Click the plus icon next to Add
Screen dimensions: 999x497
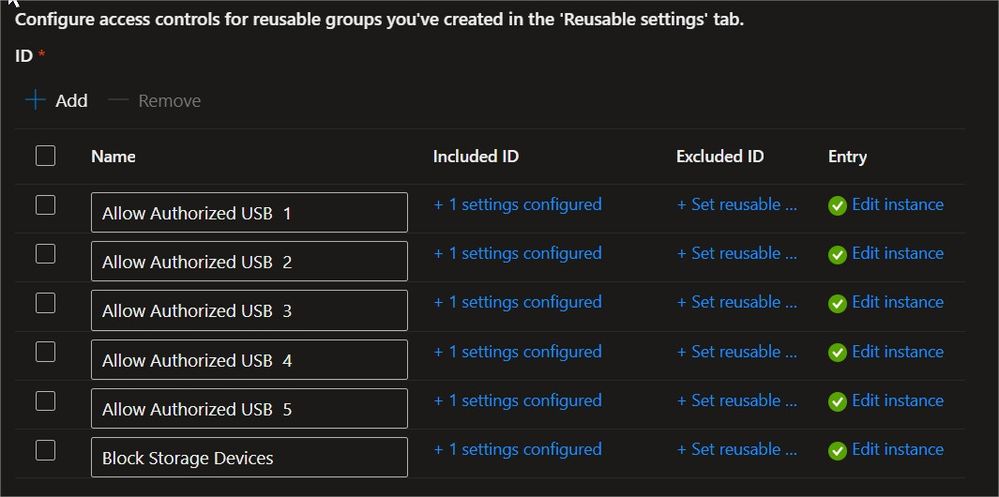(x=35, y=100)
